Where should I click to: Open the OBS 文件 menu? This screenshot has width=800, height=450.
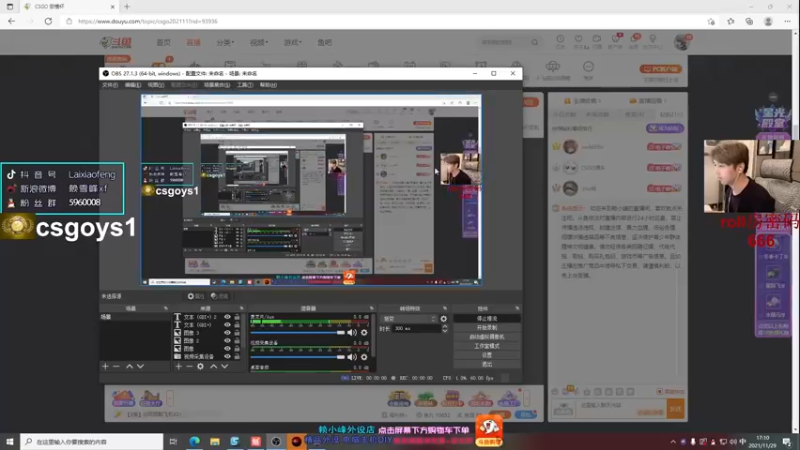110,85
